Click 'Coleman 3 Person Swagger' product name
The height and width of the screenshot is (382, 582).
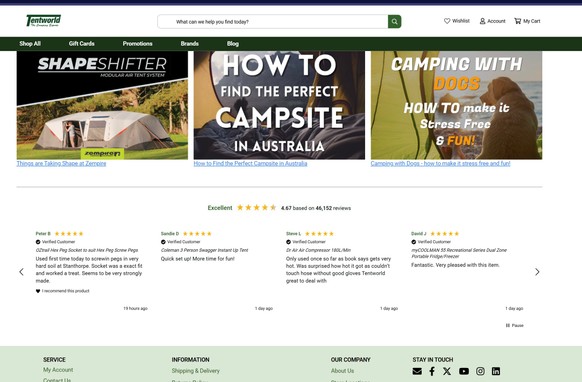click(205, 250)
